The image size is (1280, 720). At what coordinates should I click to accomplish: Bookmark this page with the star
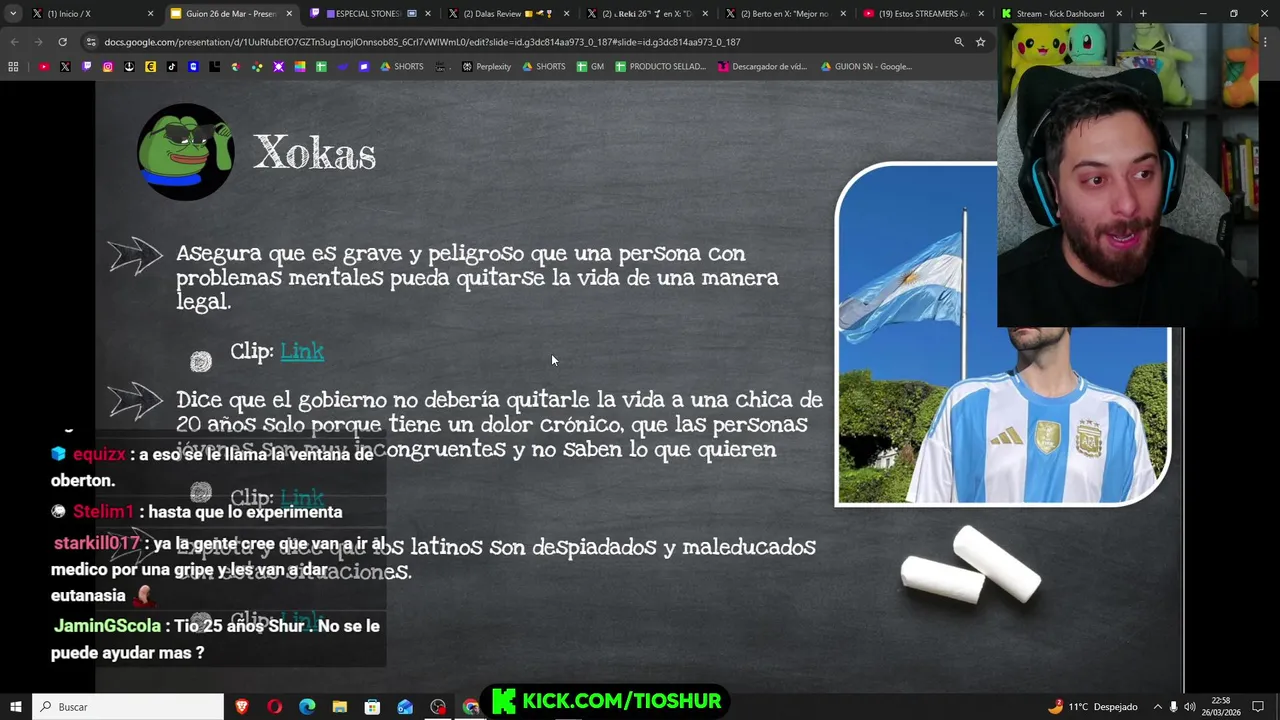point(980,42)
